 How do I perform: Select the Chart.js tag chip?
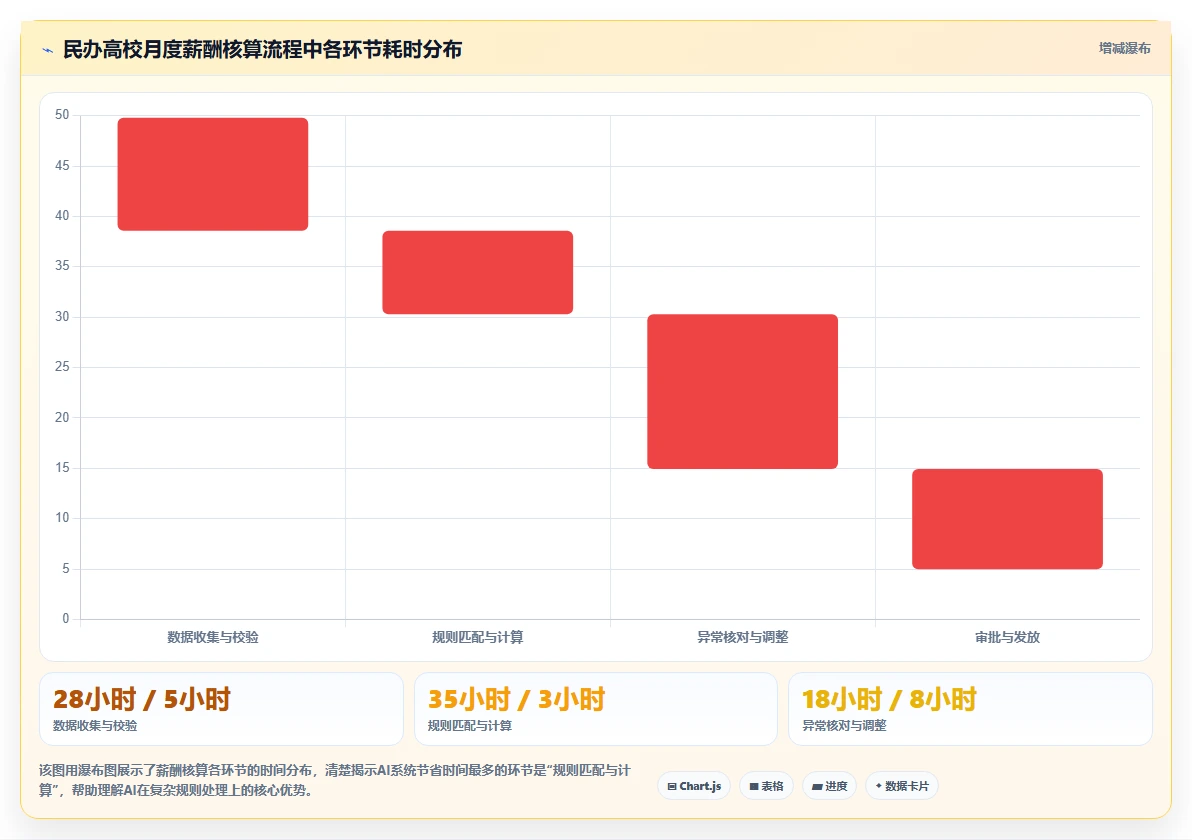pyautogui.click(x=694, y=786)
